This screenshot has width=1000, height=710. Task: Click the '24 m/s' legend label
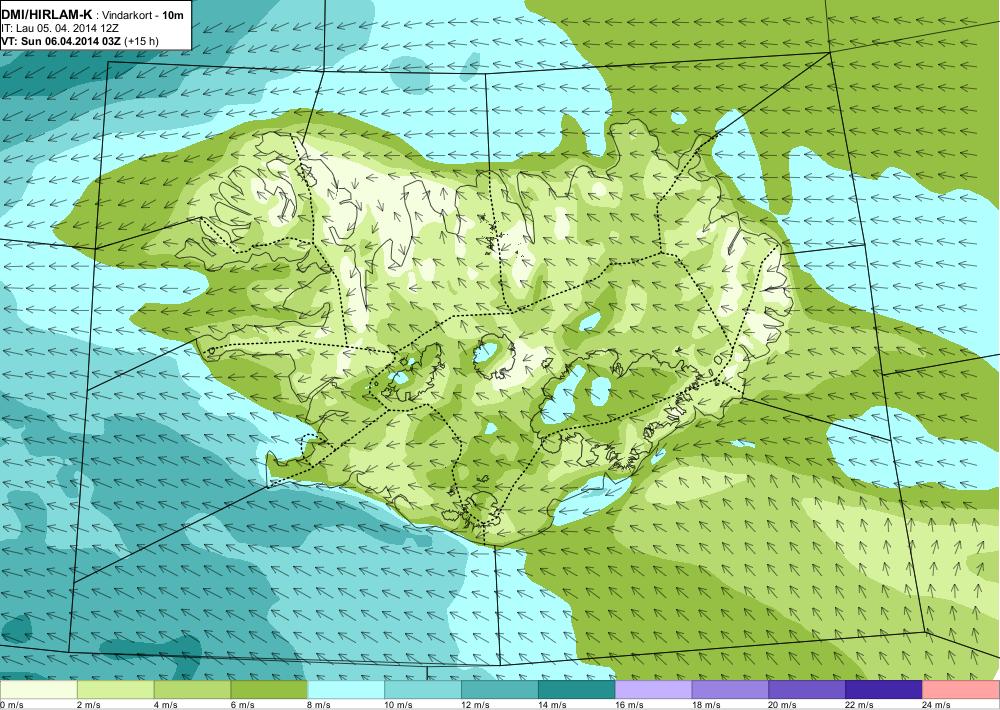[937, 705]
